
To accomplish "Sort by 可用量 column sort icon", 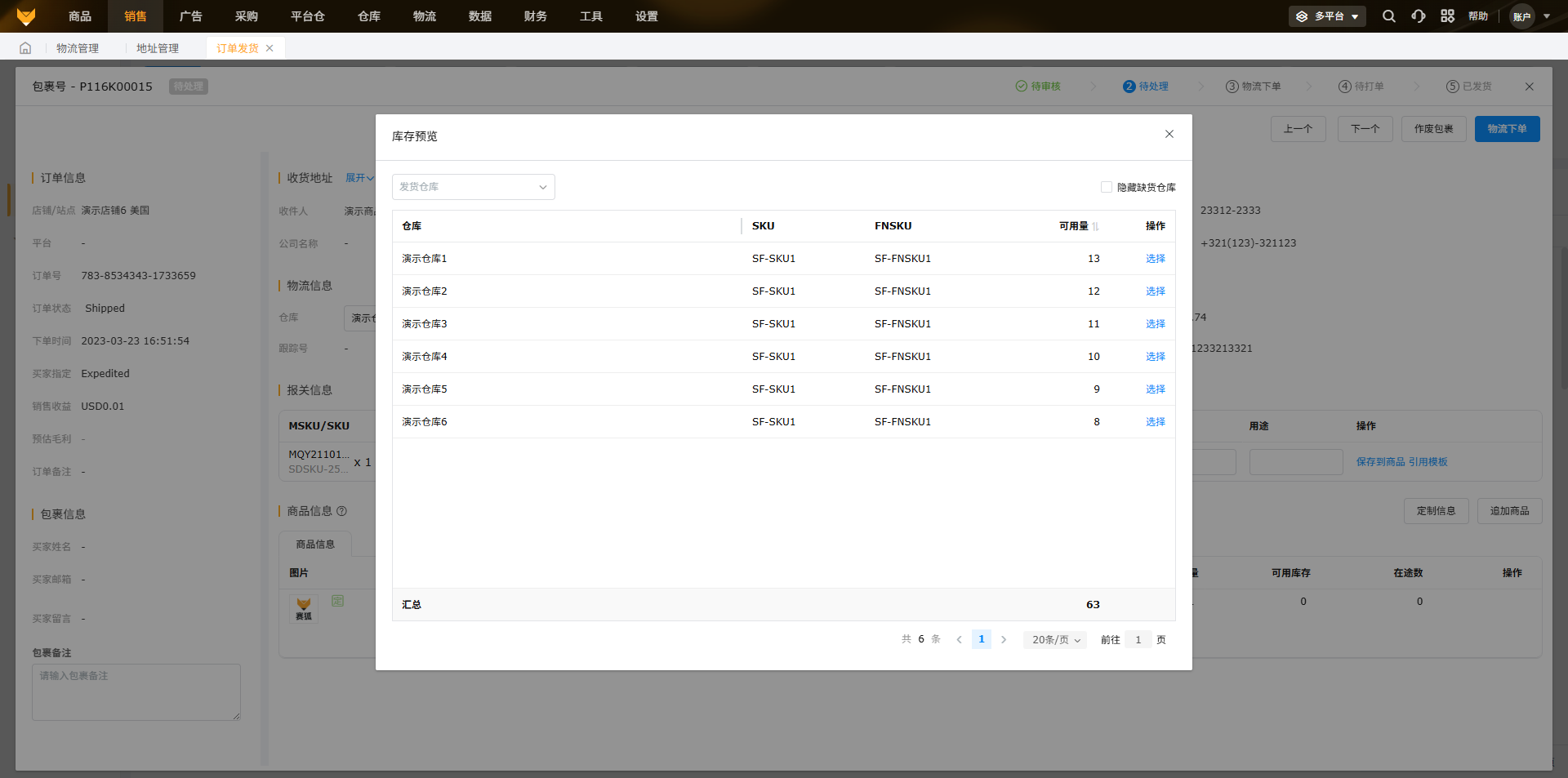I will pyautogui.click(x=1095, y=226).
